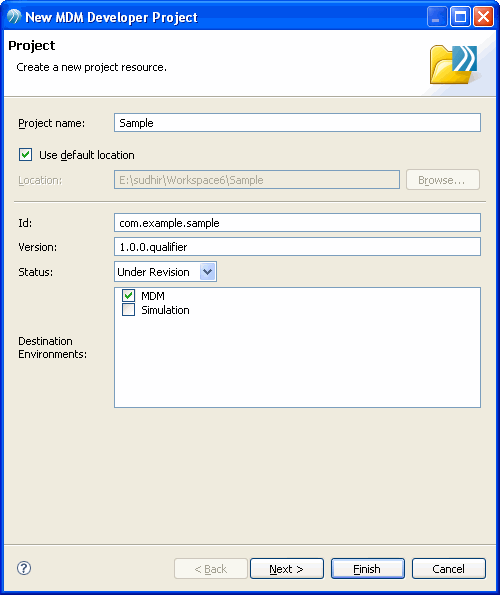
Task: Open the Status dropdown arrow
Action: pyautogui.click(x=208, y=272)
